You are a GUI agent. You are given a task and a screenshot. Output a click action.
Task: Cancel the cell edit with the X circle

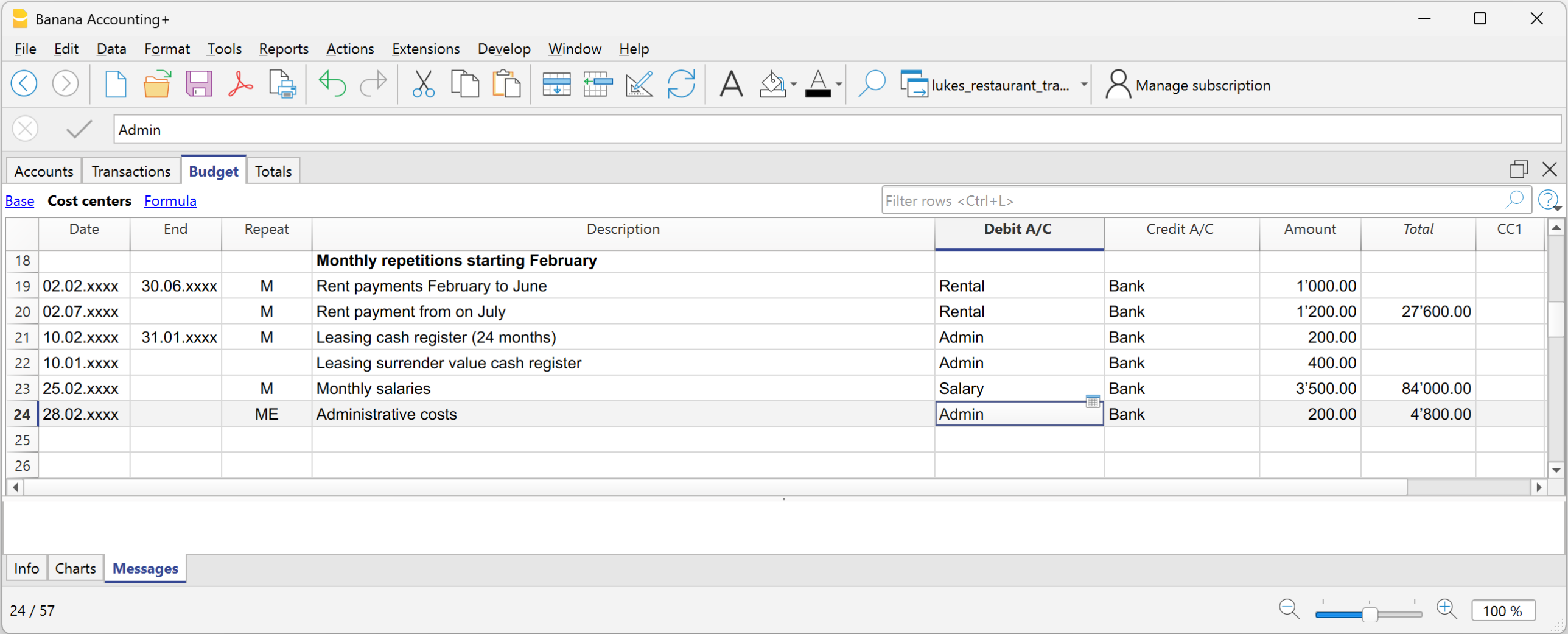[25, 129]
